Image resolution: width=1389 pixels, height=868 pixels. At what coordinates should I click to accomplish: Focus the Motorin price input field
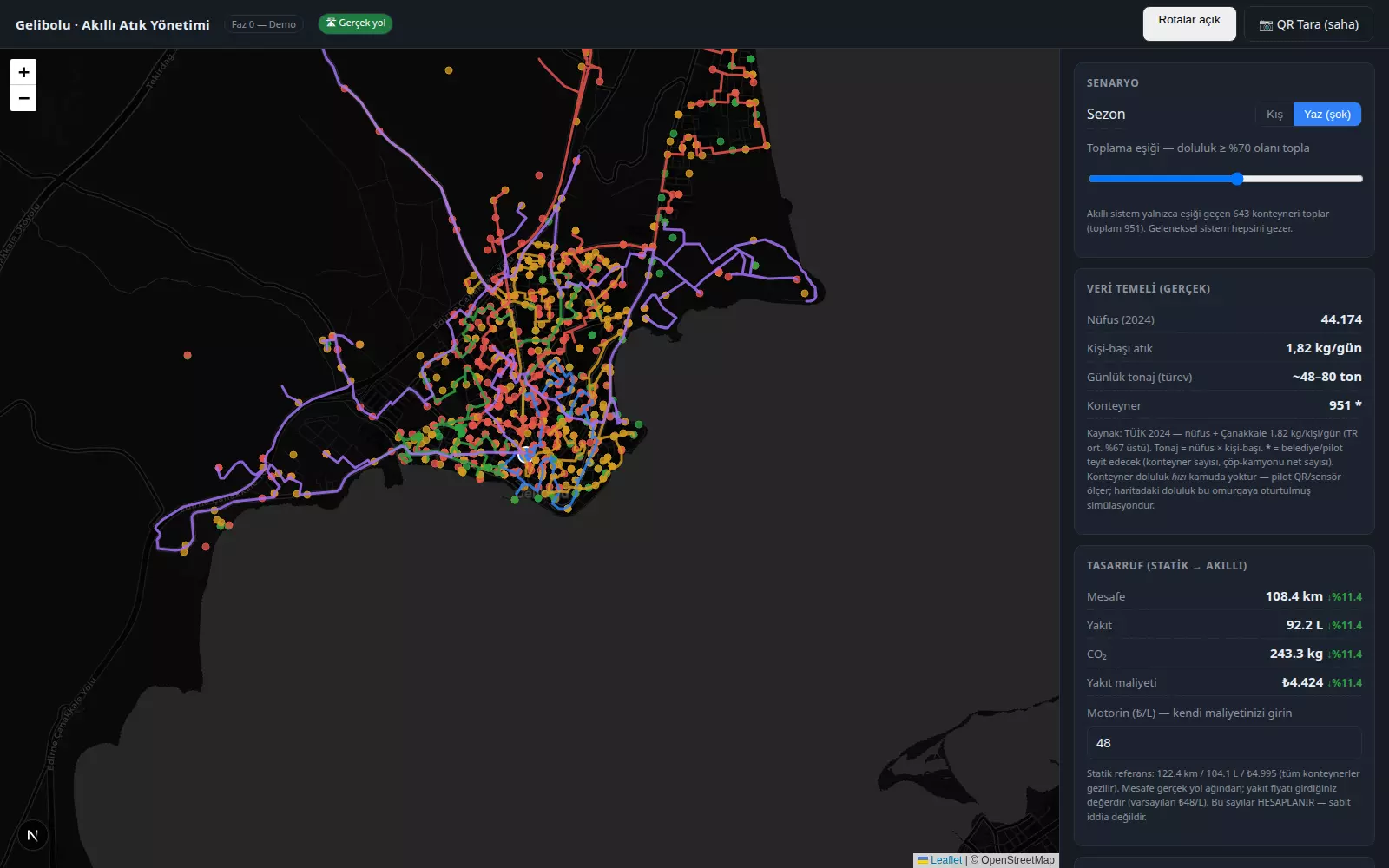(x=1224, y=743)
